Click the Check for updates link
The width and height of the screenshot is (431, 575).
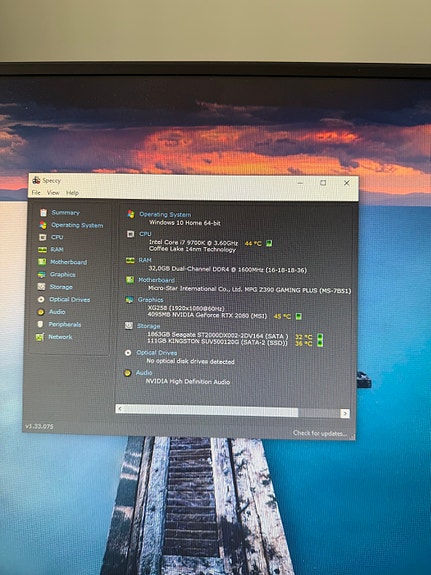tap(320, 433)
